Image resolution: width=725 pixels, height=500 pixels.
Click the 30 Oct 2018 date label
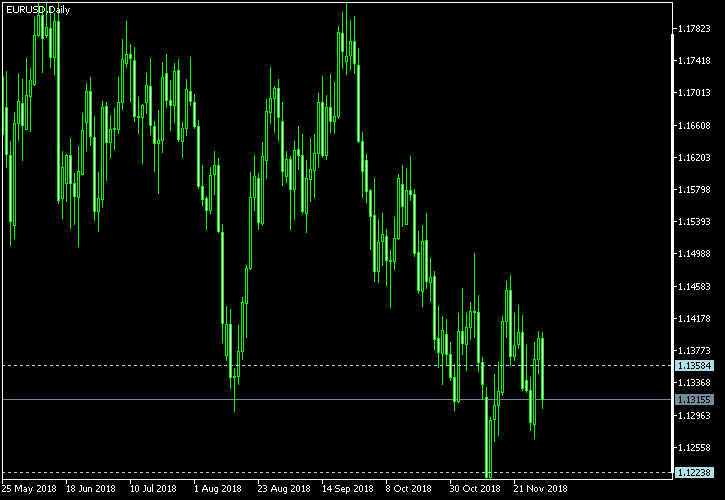tap(475, 488)
